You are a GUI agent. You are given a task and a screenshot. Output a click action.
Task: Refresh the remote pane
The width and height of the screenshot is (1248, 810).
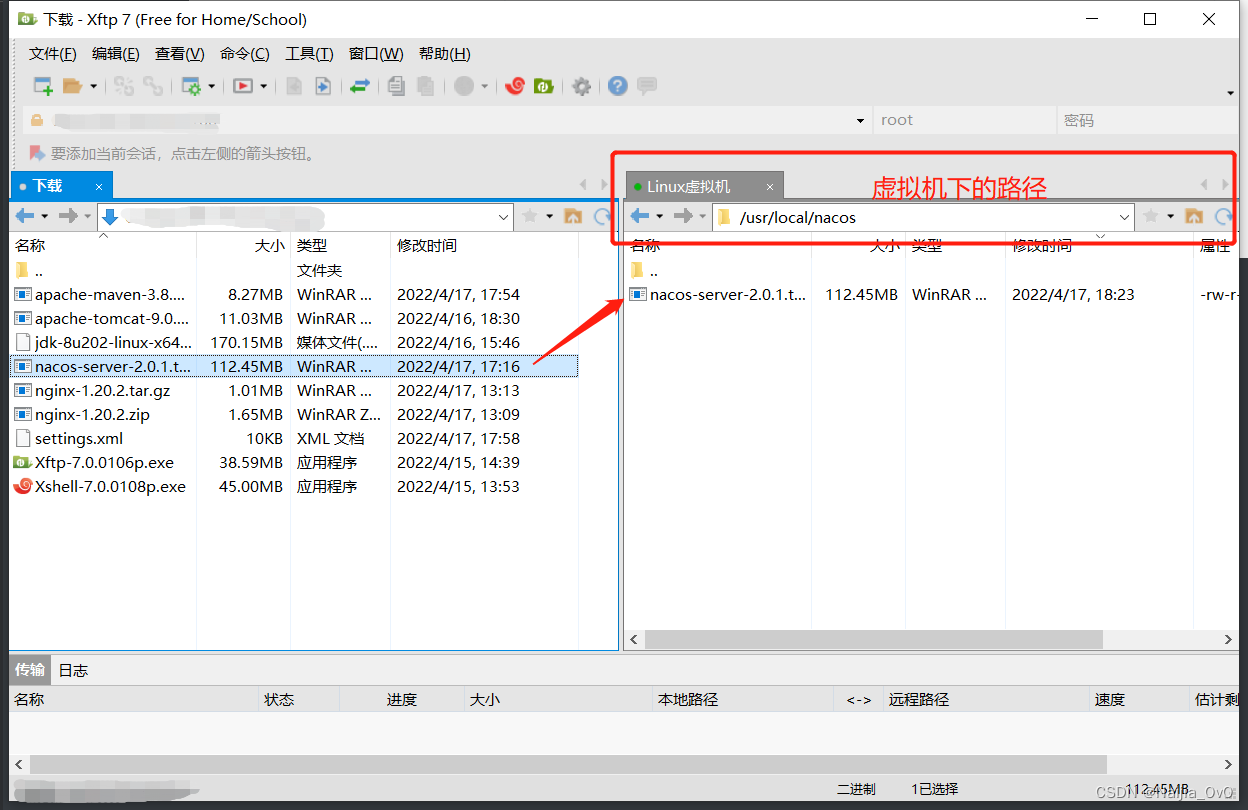[x=1223, y=216]
